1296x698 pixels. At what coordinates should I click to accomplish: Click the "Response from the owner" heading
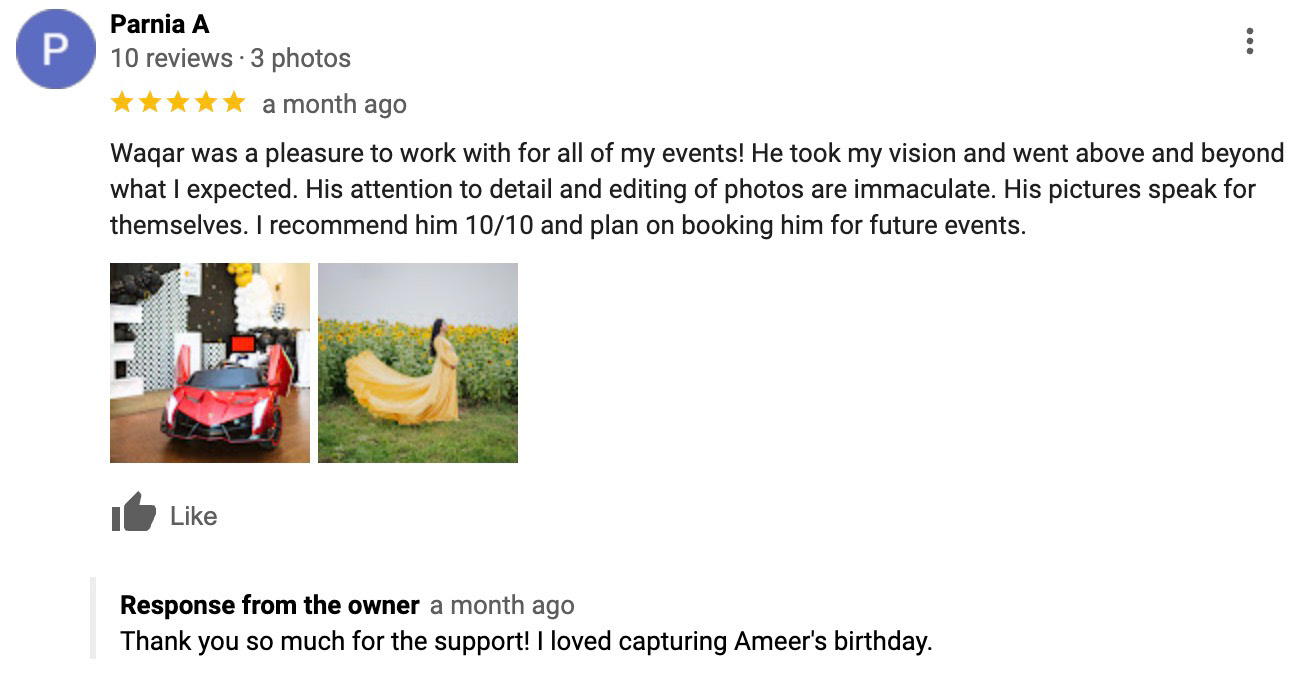269,605
